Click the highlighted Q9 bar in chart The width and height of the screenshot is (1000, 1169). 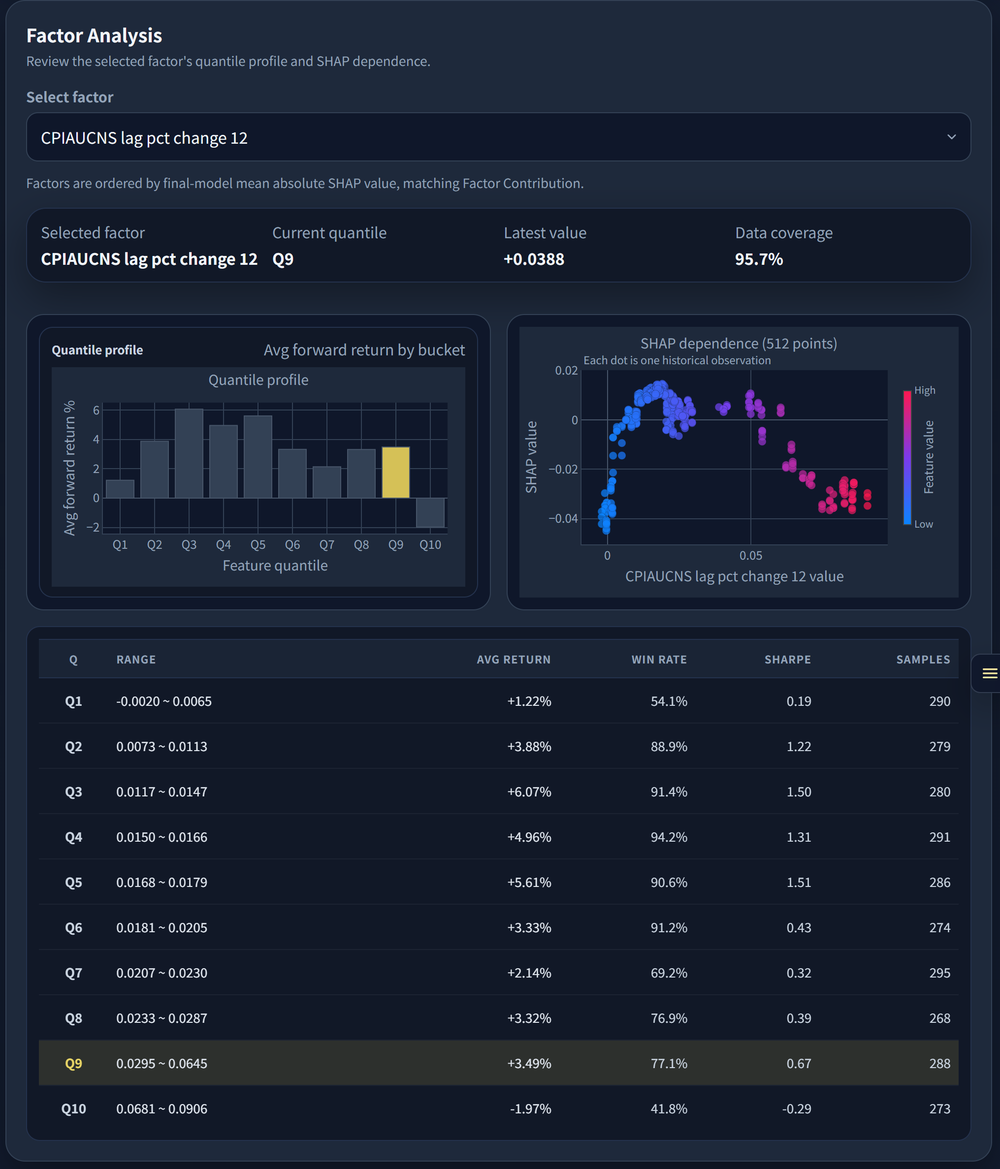click(x=395, y=472)
